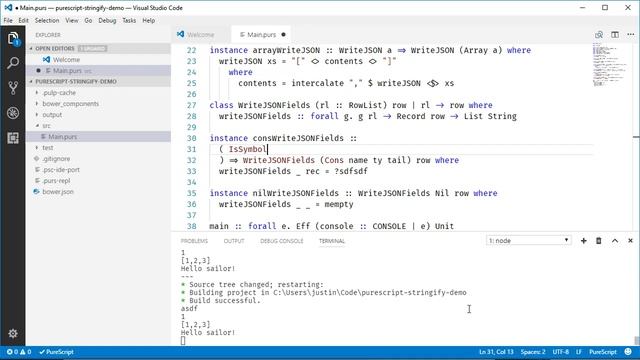
Task: Open the Manage gear icon
Action: coord(13,333)
